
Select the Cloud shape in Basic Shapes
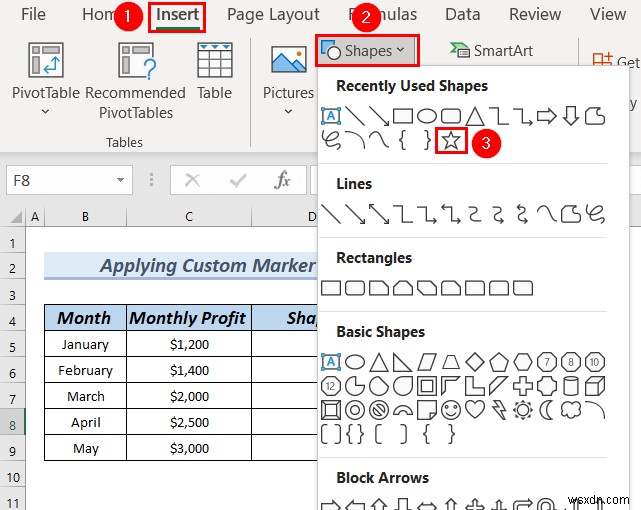point(571,410)
